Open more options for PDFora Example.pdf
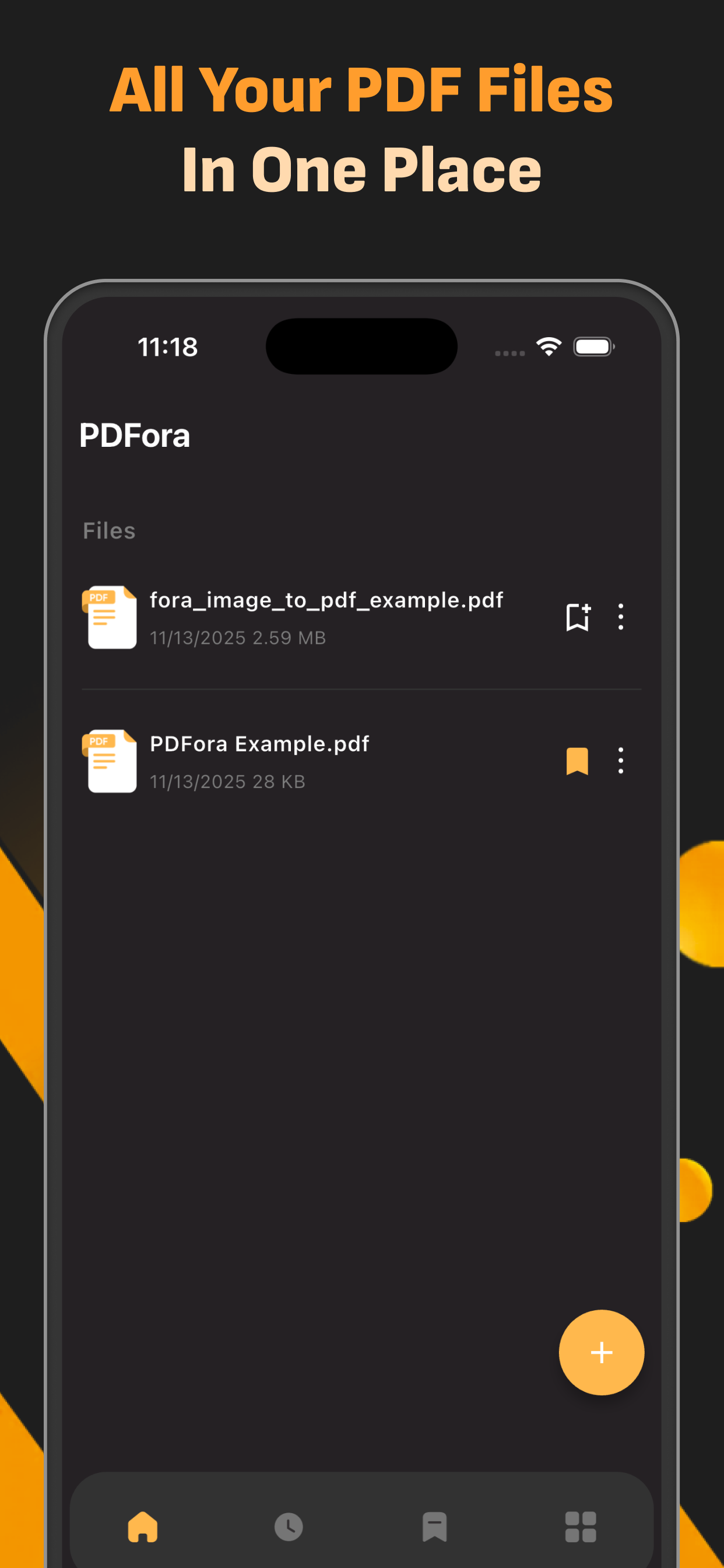 point(621,761)
